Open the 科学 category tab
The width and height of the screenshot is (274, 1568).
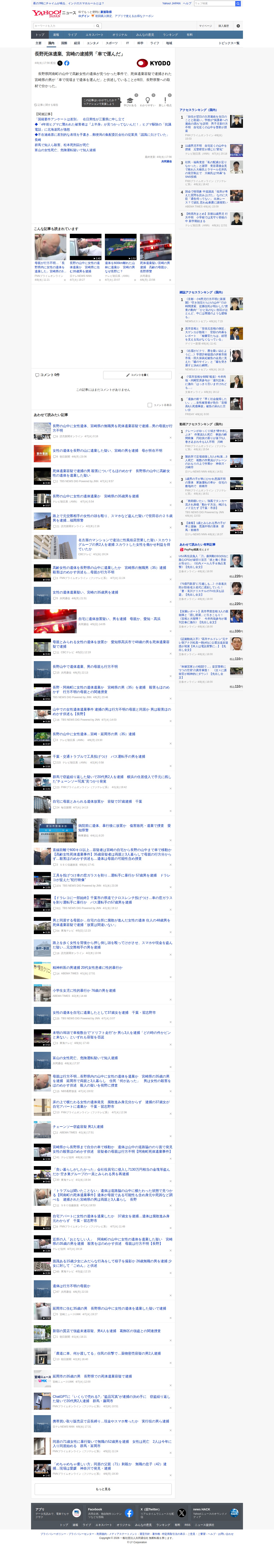point(140,43)
